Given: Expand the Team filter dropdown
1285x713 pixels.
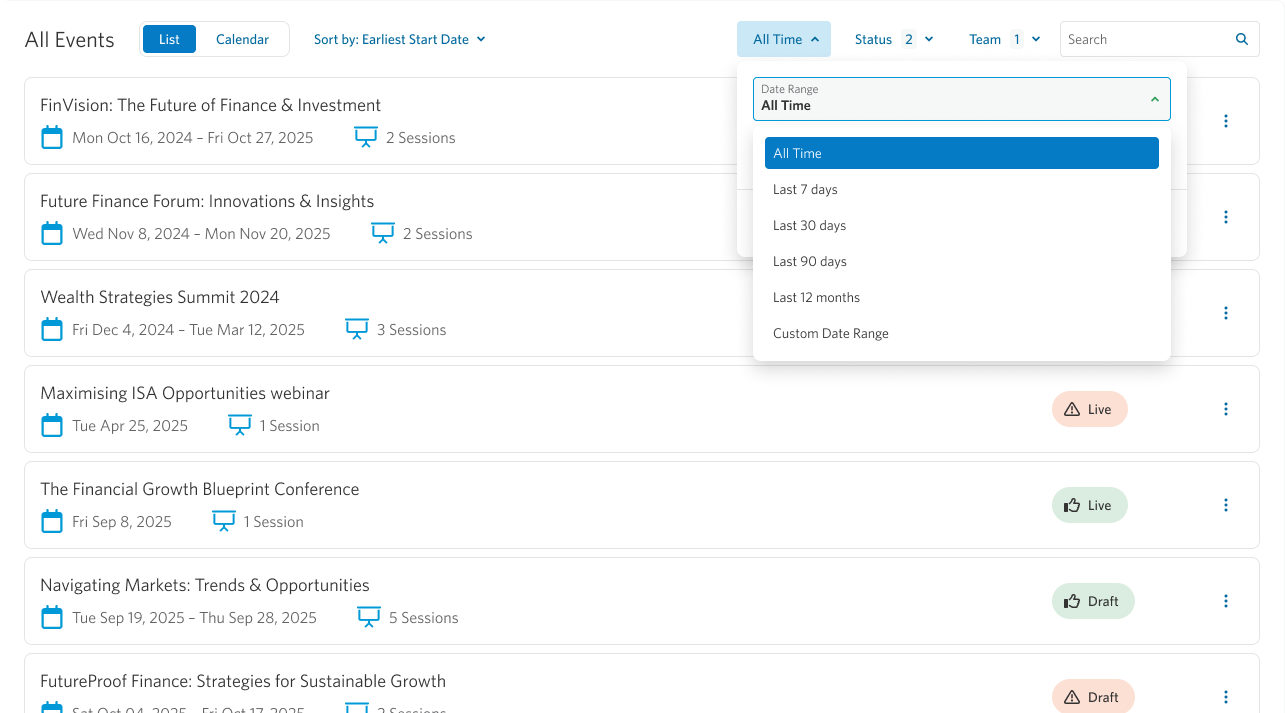Looking at the screenshot, I should coord(1004,40).
